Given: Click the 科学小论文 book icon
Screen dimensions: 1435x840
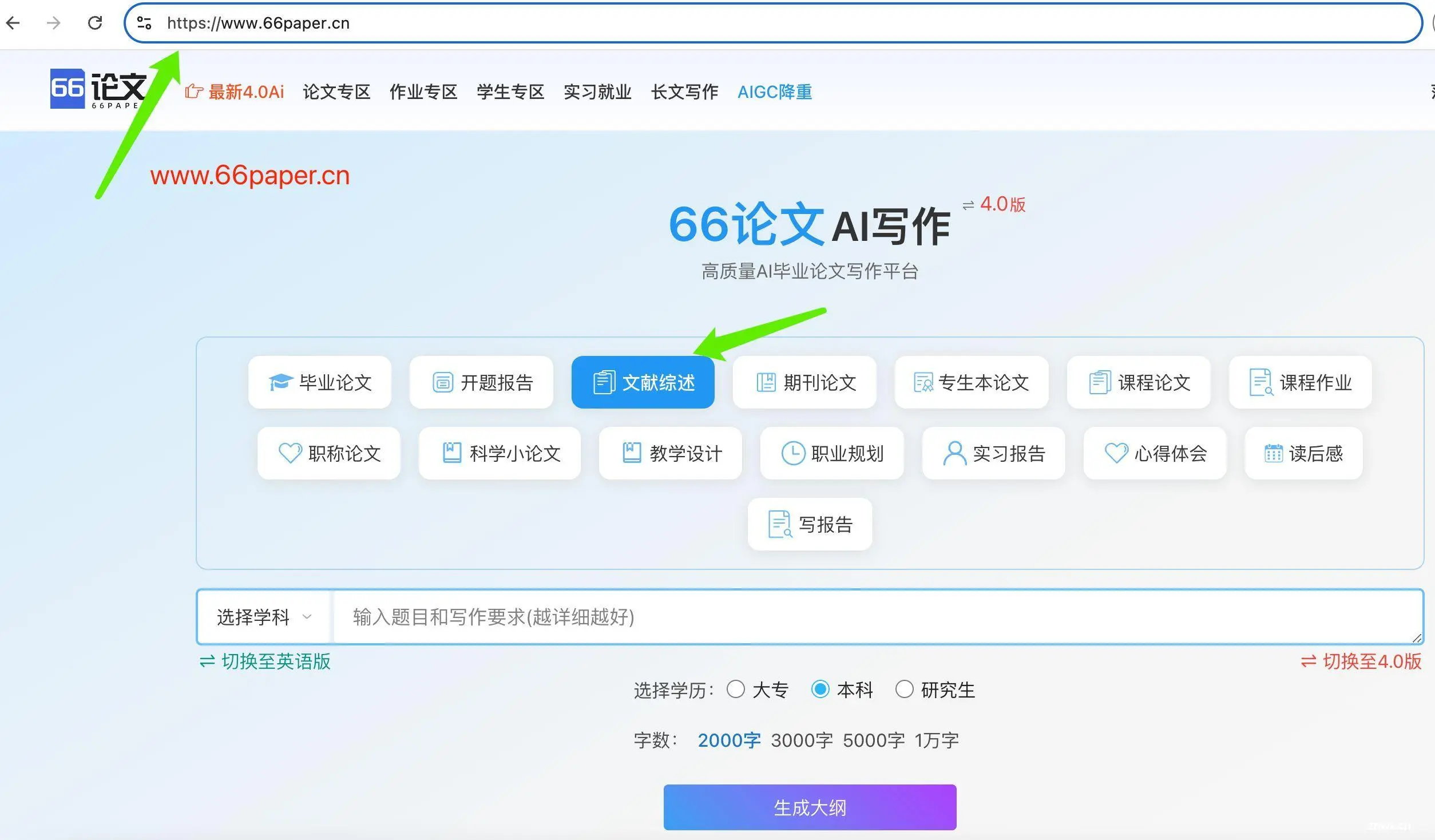Looking at the screenshot, I should pos(452,453).
